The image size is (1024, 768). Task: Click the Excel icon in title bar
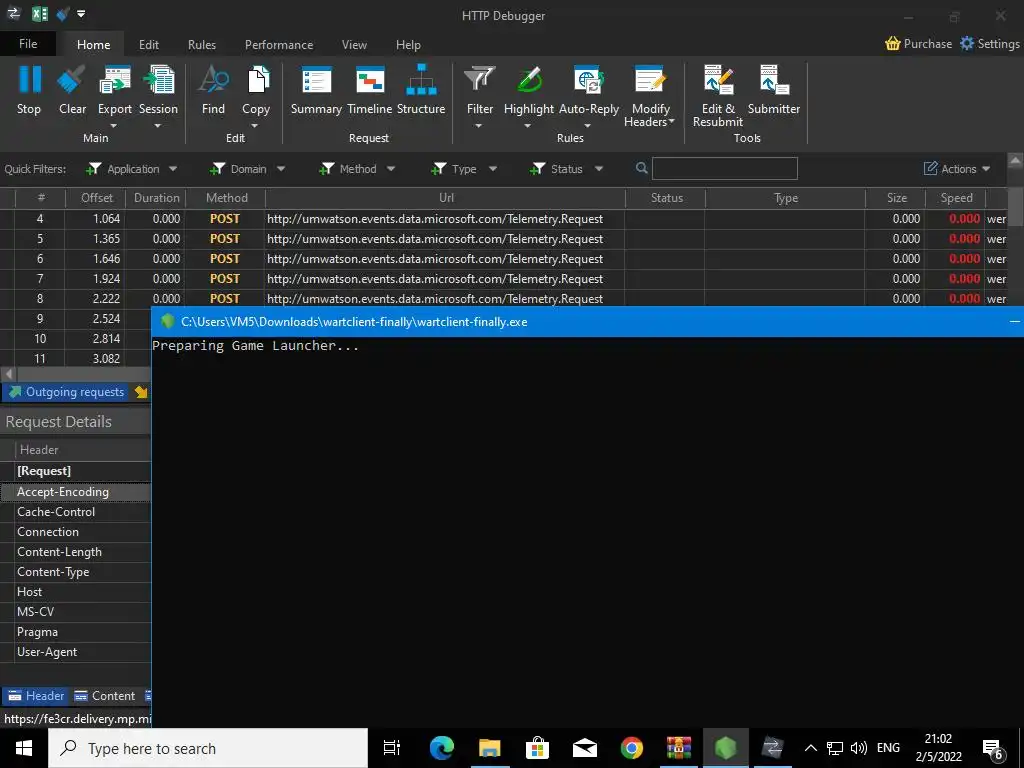pyautogui.click(x=40, y=14)
